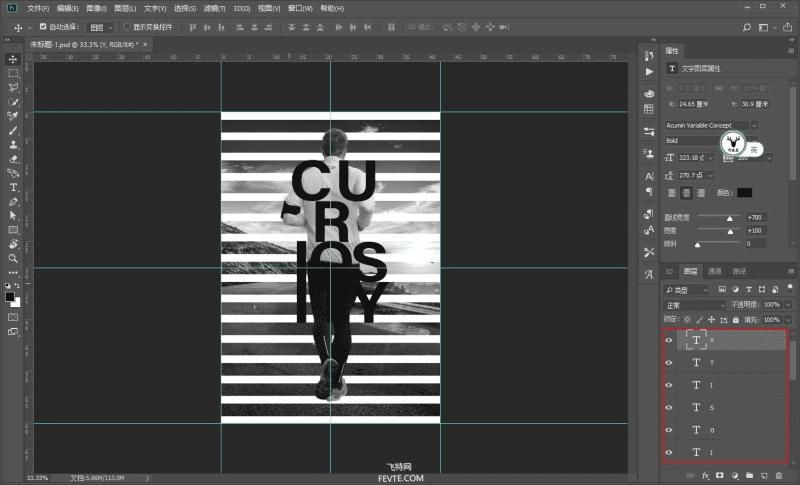
Task: Open the Actions play-button panel icon
Action: (649, 72)
